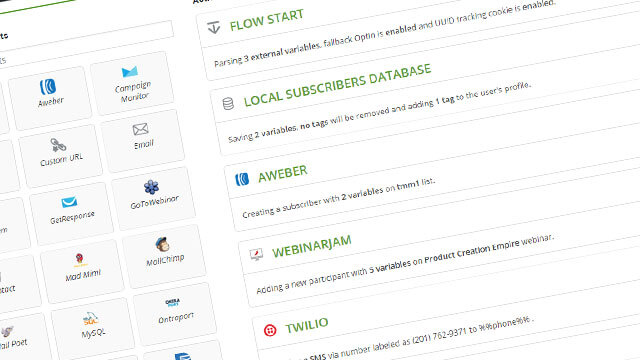Image resolution: width=640 pixels, height=360 pixels.
Task: Pick the Mad Mimi integration tile
Action: coord(82,271)
